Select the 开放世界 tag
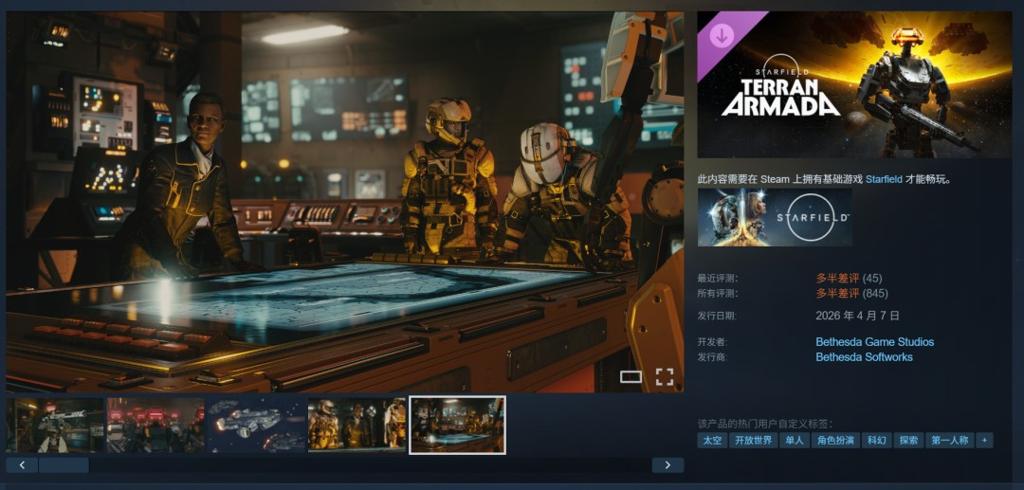This screenshot has width=1024, height=490. point(753,440)
